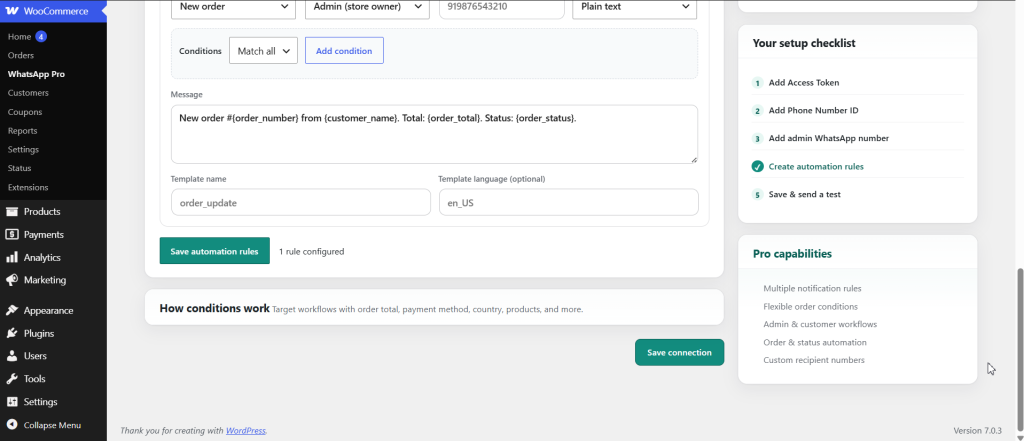1024x441 pixels.
Task: Open WhatsApp Pro submenu item
Action: [x=36, y=74]
